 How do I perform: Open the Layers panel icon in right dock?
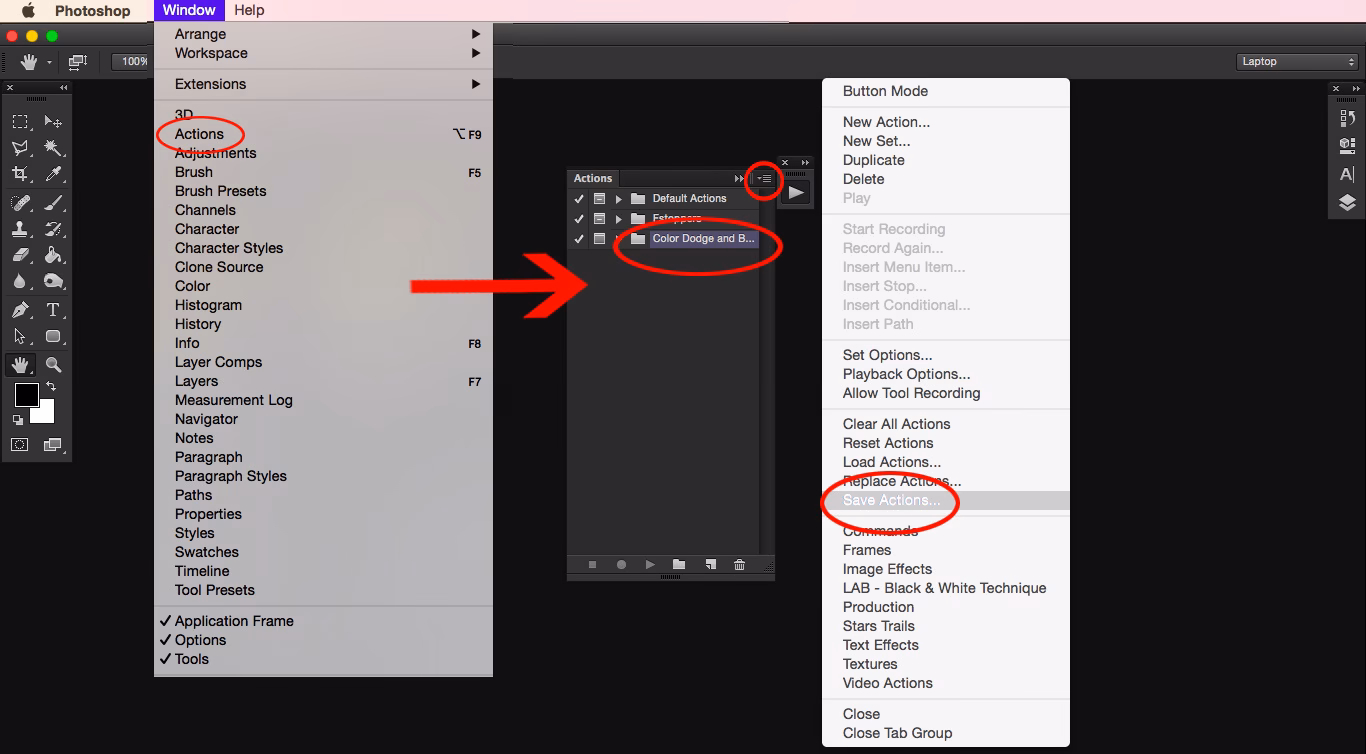point(1347,203)
